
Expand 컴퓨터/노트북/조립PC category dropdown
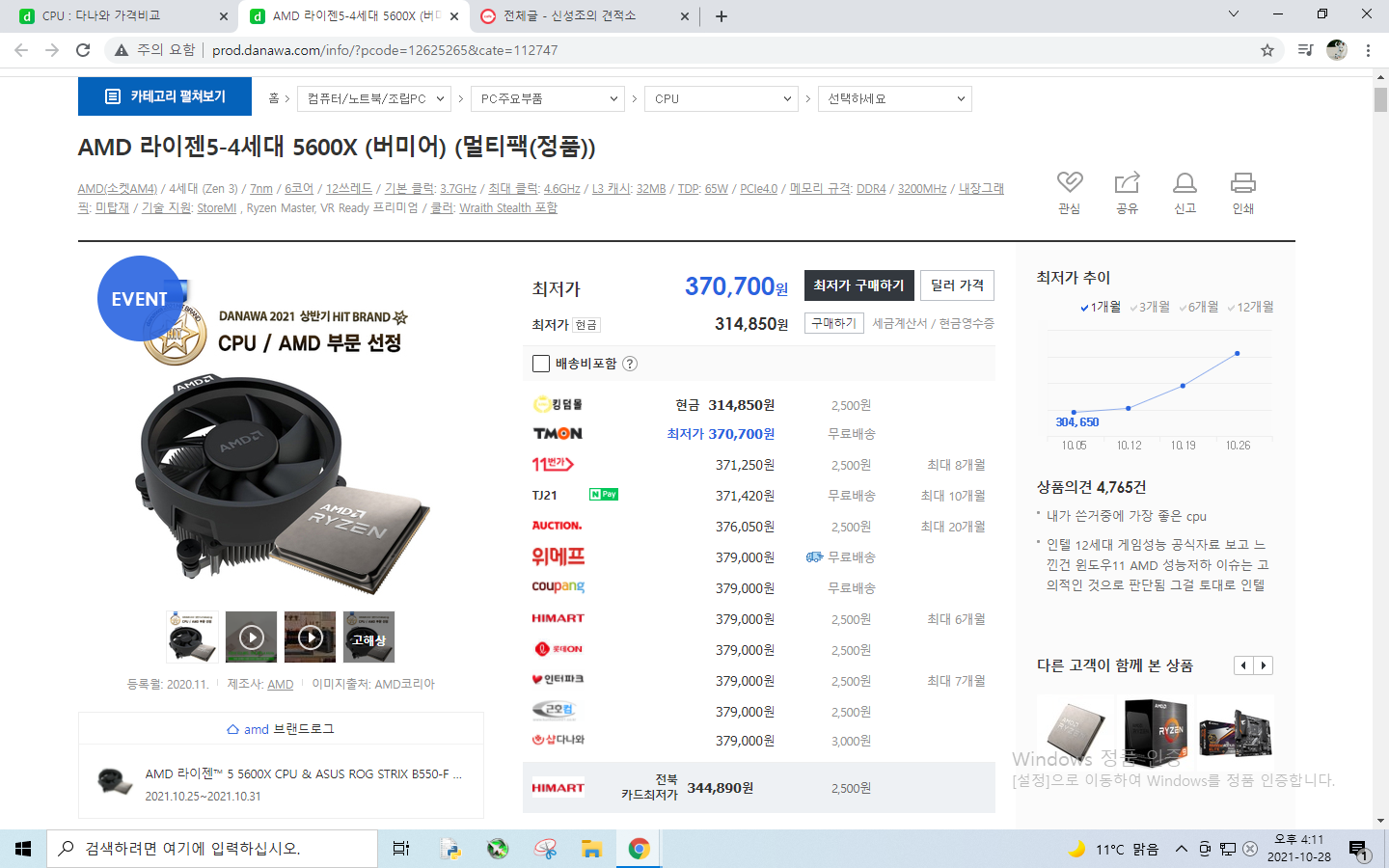pos(374,98)
